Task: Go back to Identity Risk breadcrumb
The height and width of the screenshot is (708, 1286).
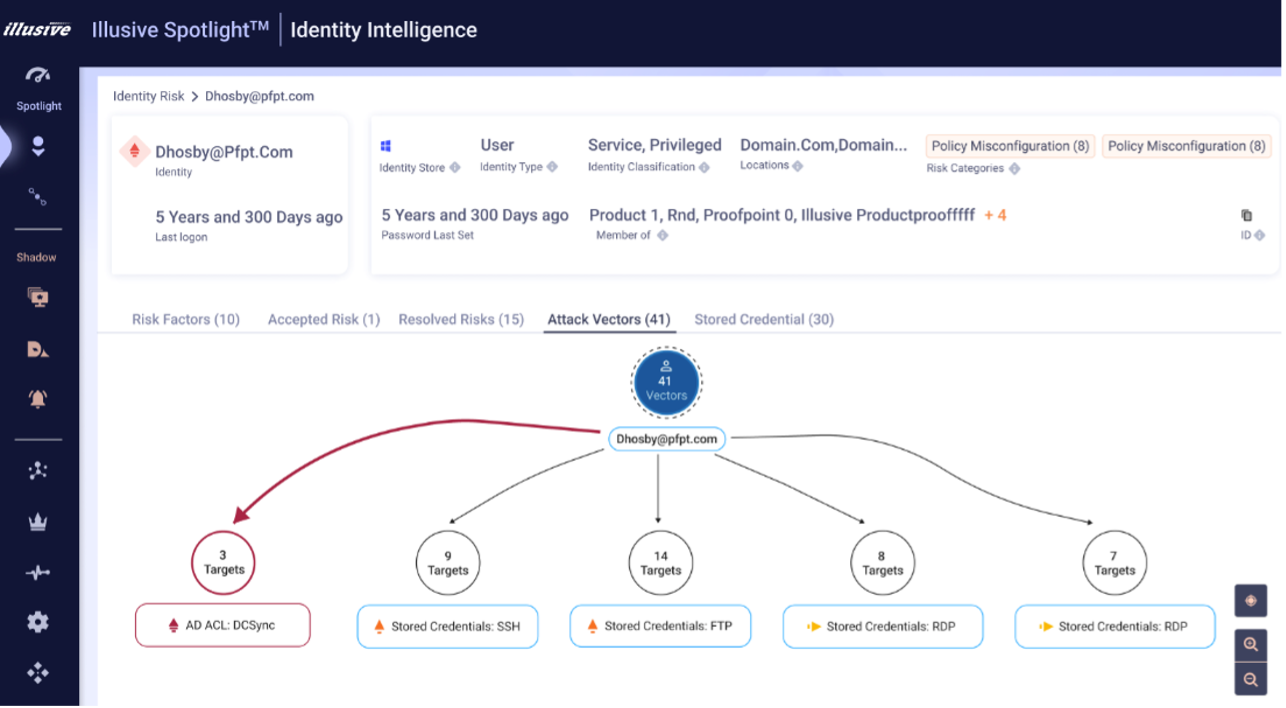Action: pos(149,96)
